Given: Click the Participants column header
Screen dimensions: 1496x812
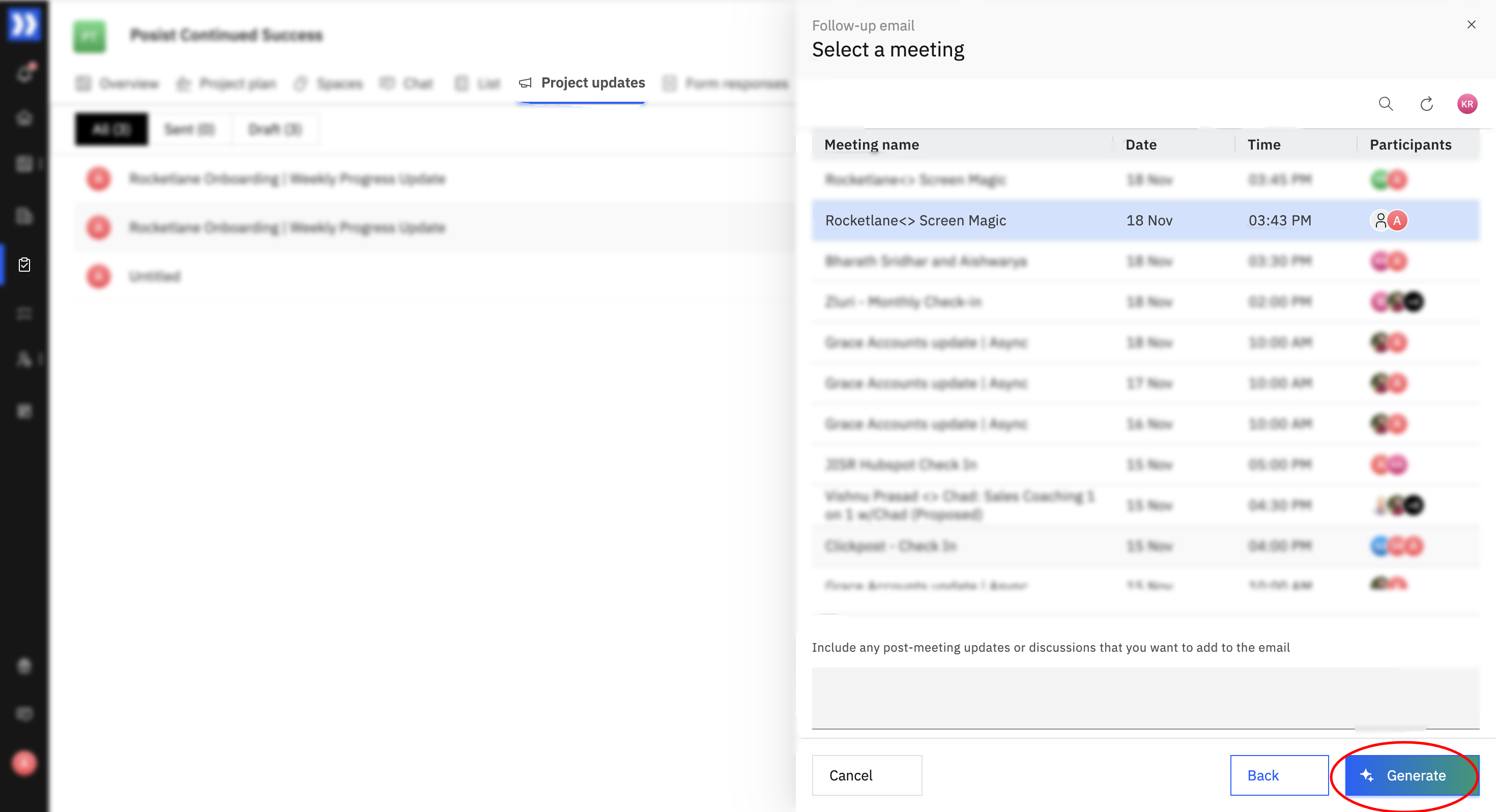Looking at the screenshot, I should point(1410,144).
